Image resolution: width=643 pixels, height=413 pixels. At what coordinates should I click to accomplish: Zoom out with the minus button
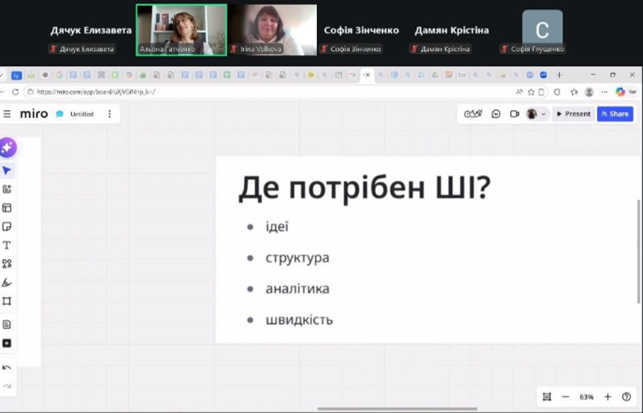565,397
